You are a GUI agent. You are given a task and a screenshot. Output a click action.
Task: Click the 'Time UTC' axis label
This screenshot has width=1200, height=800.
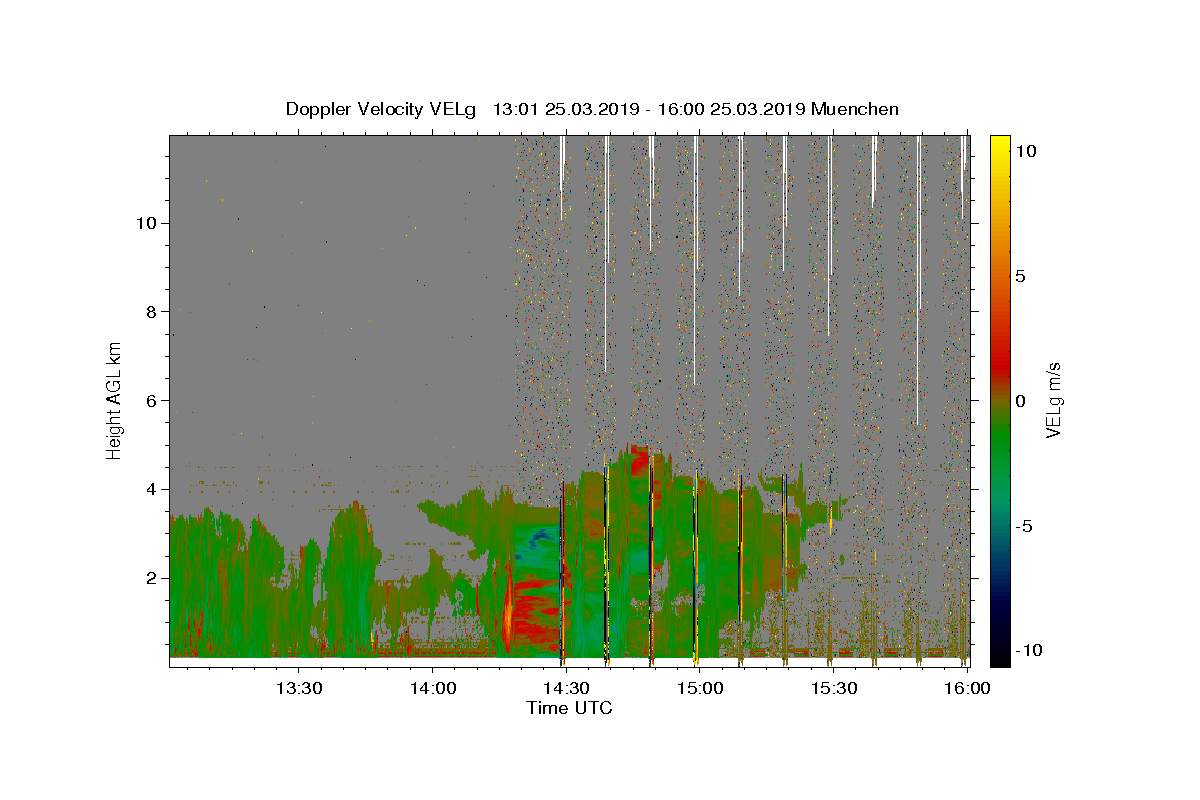pyautogui.click(x=569, y=708)
